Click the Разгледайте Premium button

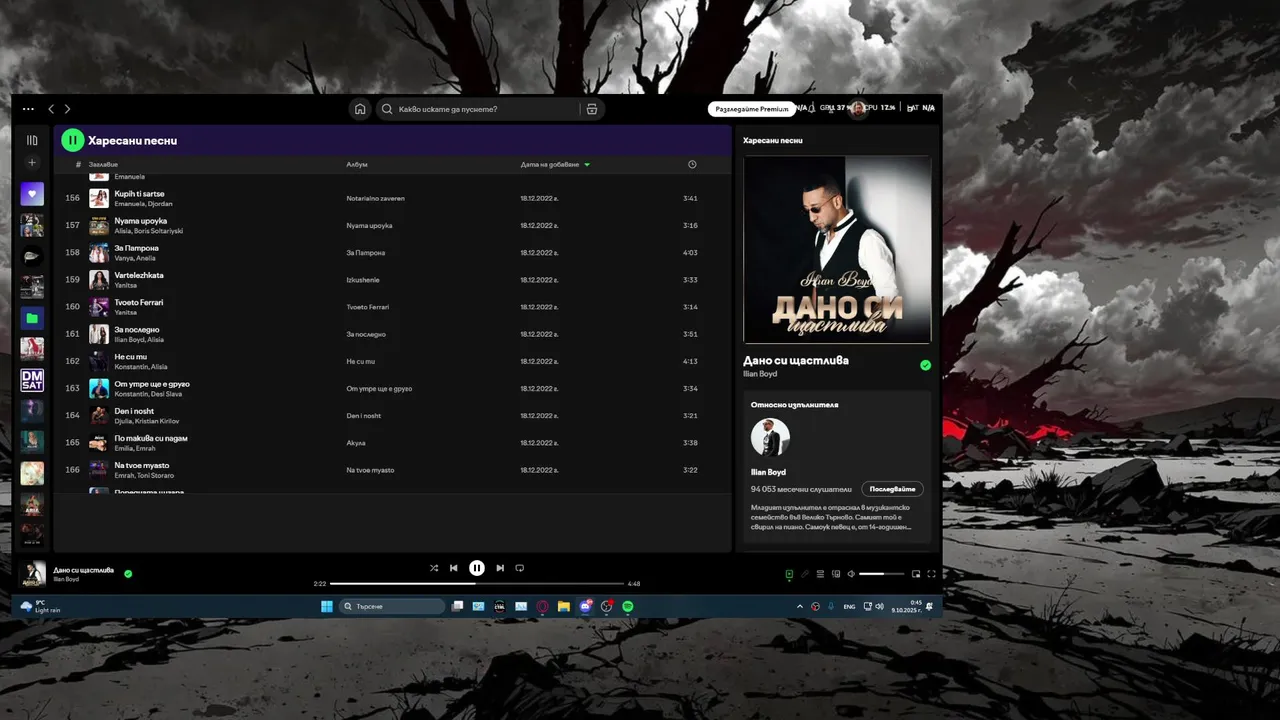[752, 109]
